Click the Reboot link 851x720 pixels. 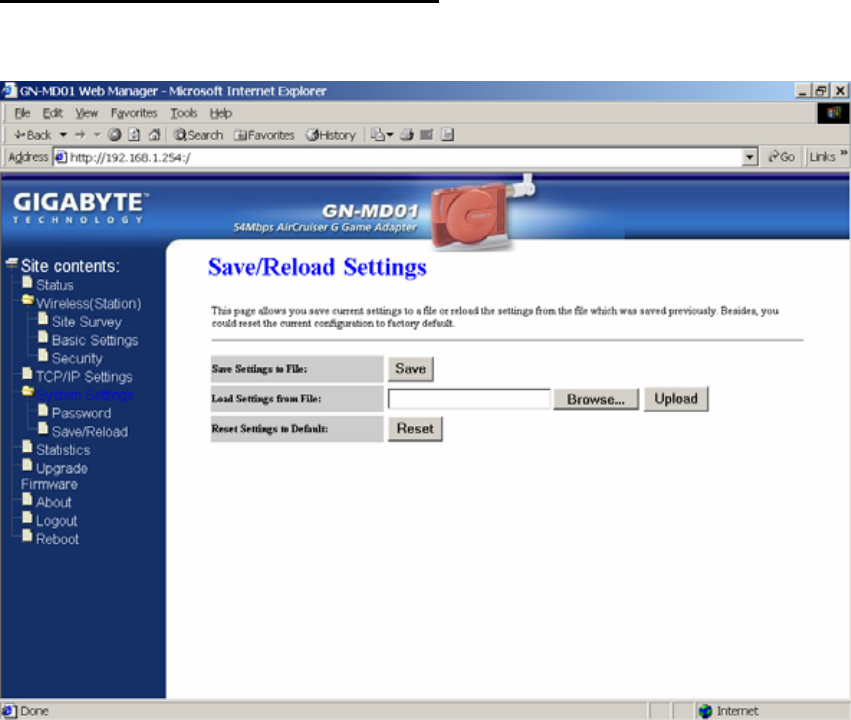[58, 539]
